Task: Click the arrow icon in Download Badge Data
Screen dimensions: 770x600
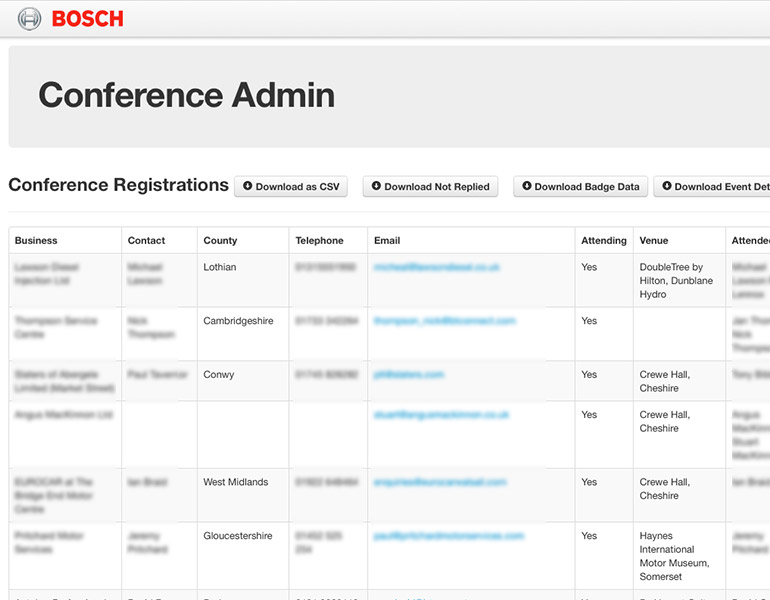Action: click(526, 186)
